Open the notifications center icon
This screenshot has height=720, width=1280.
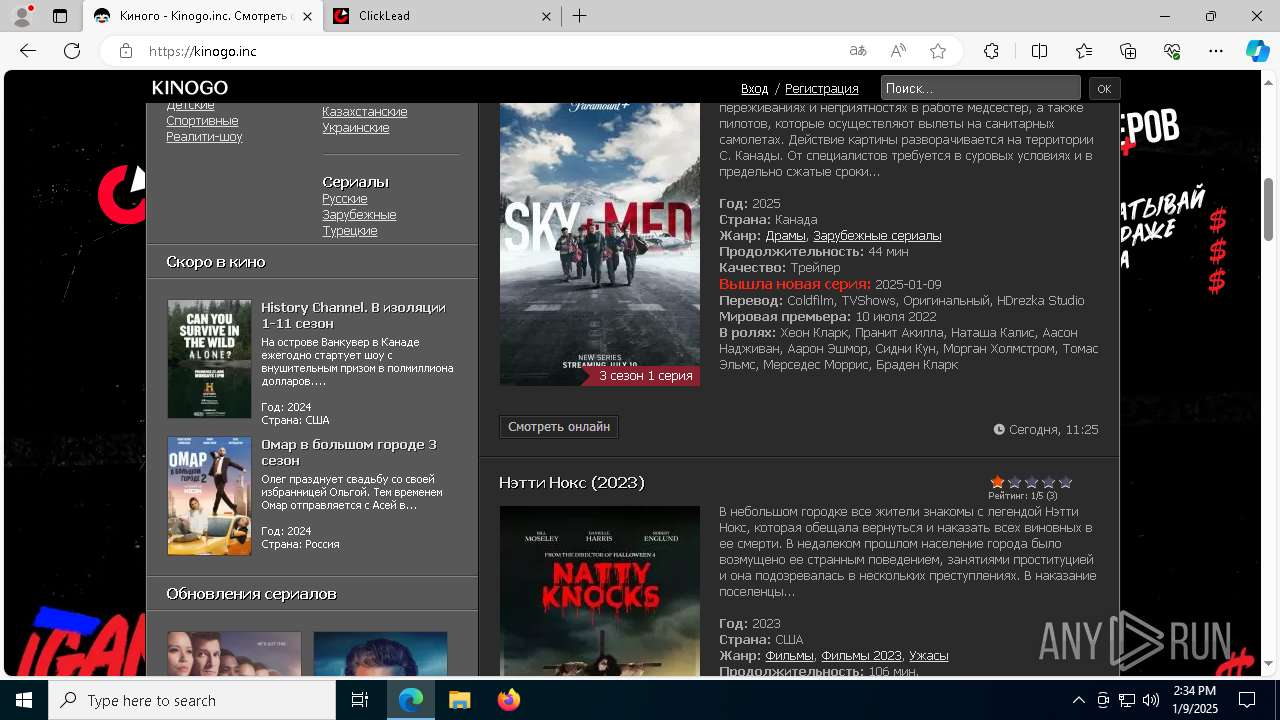coord(1247,700)
